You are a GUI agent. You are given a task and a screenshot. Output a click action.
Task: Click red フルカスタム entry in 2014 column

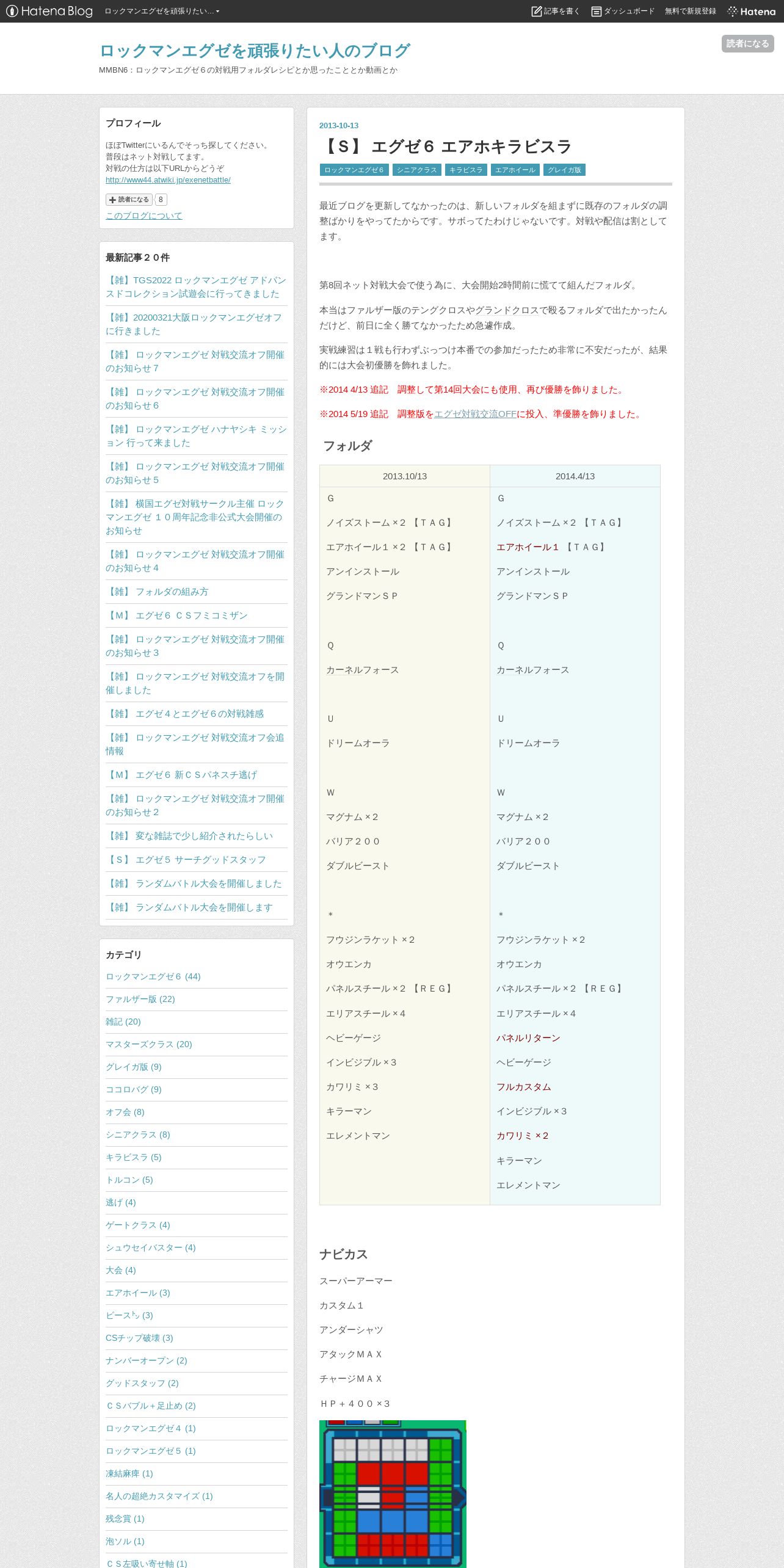tap(524, 1087)
